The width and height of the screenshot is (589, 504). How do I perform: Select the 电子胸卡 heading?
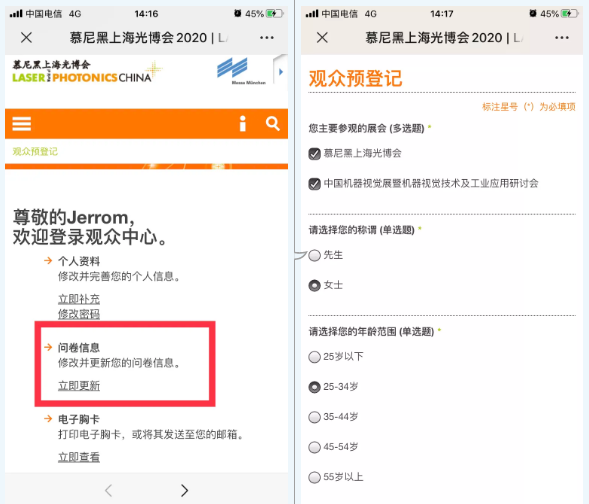(x=79, y=419)
